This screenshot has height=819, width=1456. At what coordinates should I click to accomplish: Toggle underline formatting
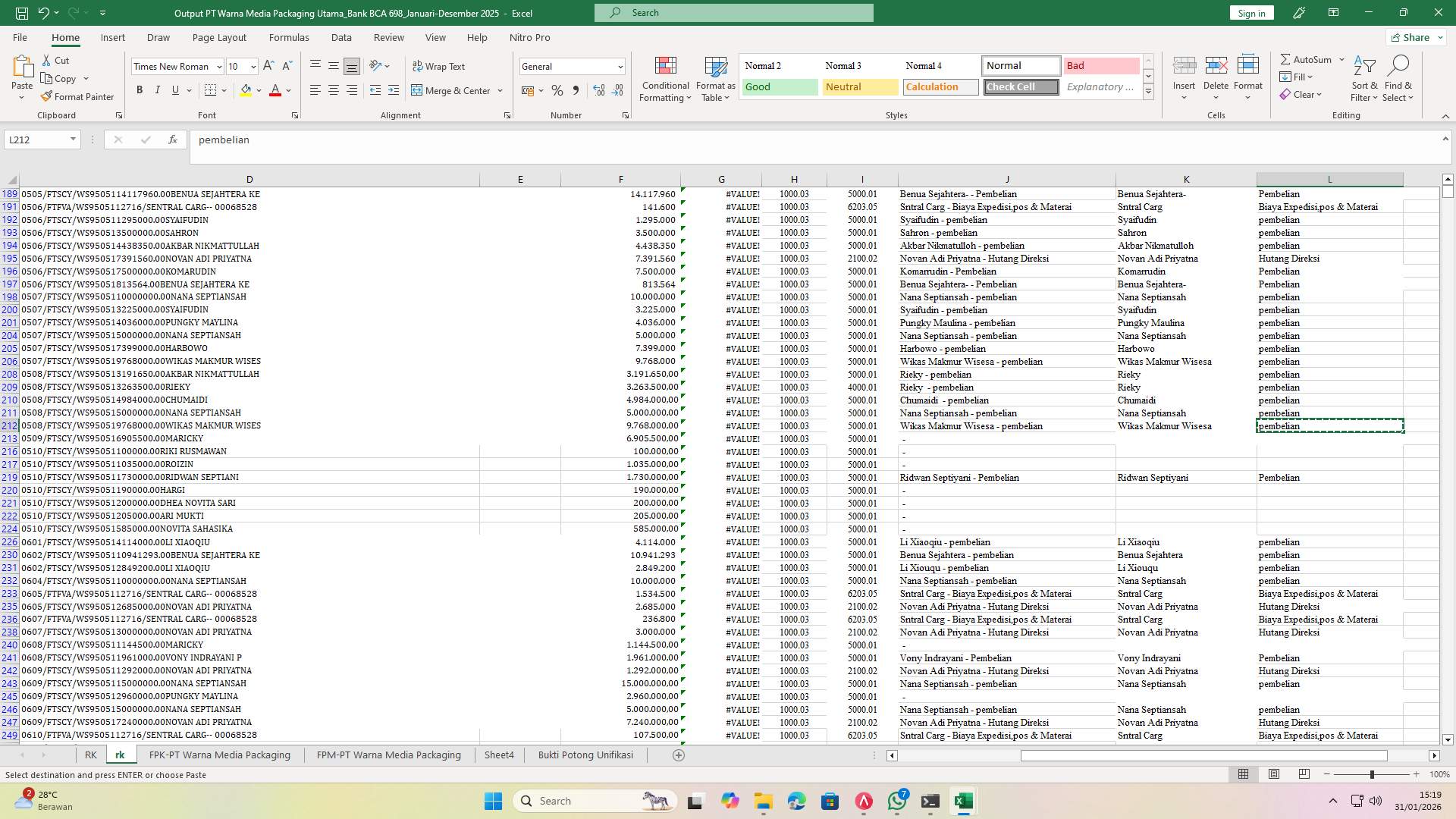tap(174, 90)
